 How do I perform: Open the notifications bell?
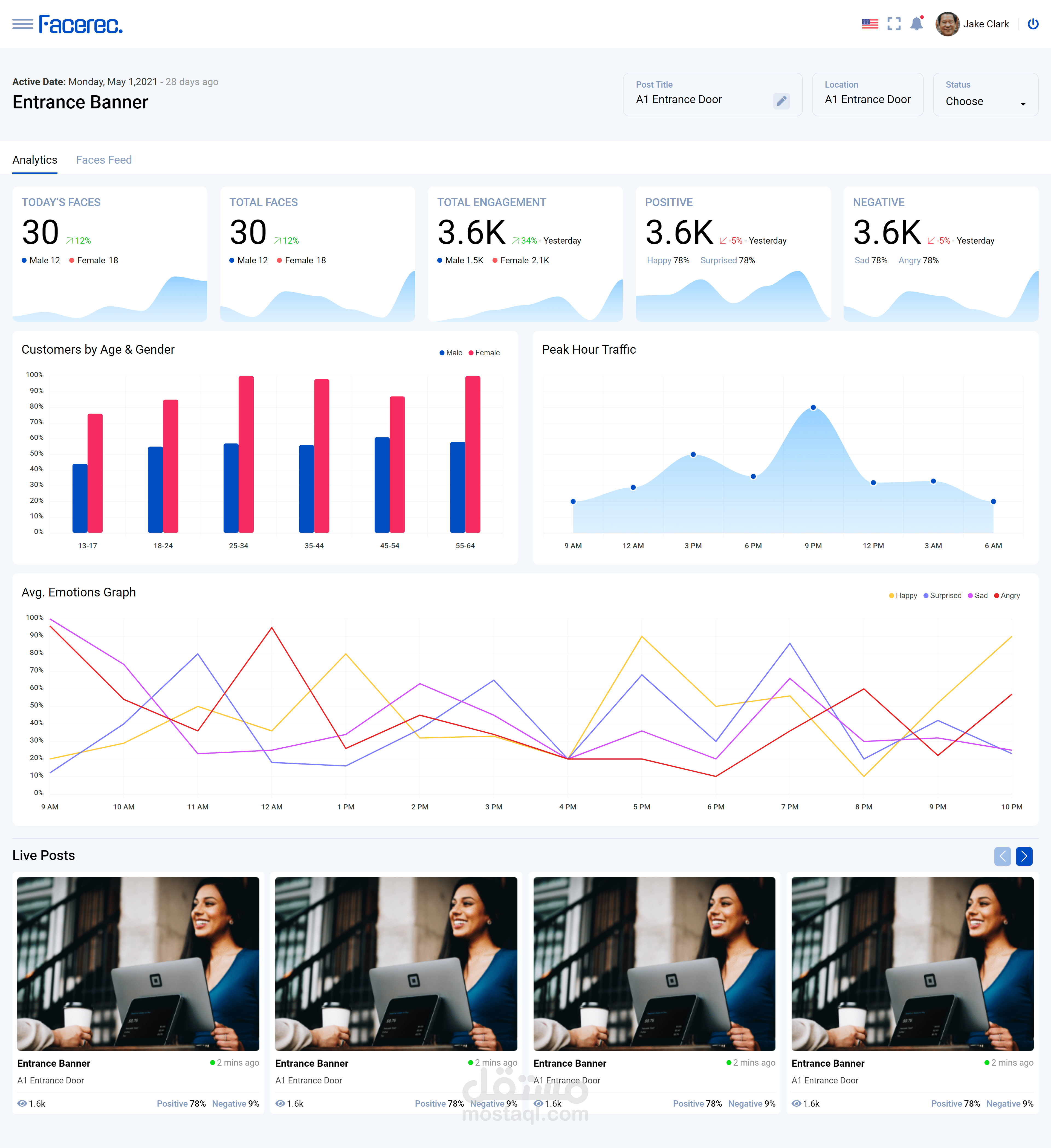(916, 24)
